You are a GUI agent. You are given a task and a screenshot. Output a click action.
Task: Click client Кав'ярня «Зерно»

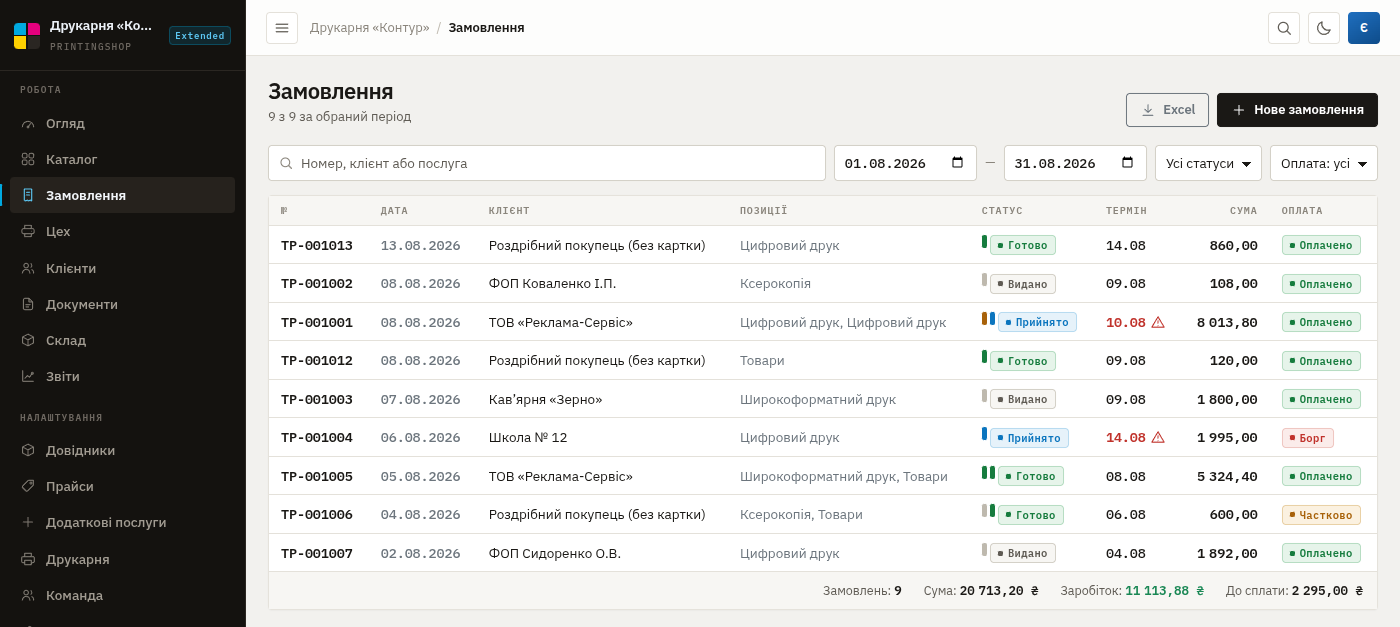pos(546,399)
